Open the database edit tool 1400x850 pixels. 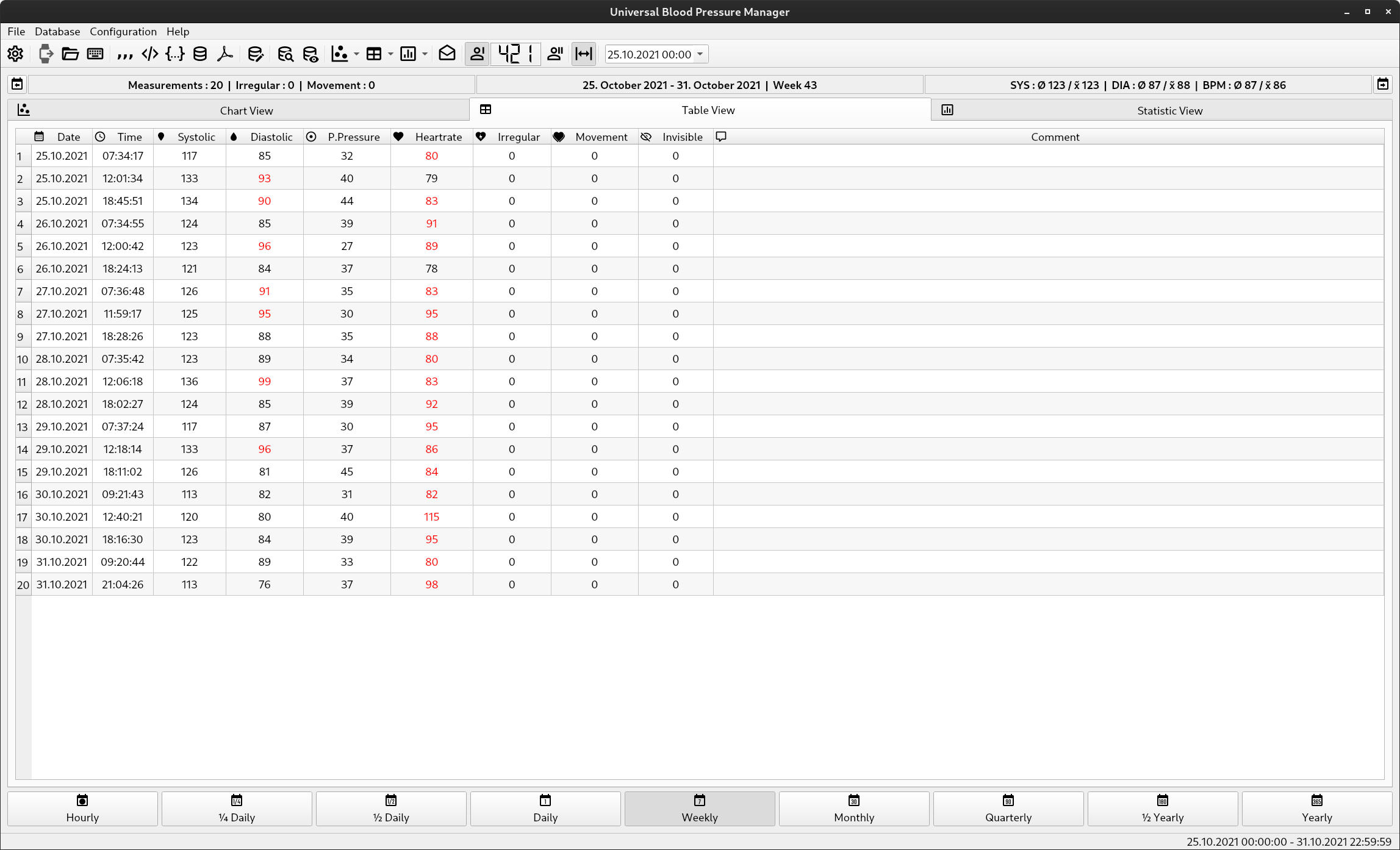pyautogui.click(x=256, y=54)
